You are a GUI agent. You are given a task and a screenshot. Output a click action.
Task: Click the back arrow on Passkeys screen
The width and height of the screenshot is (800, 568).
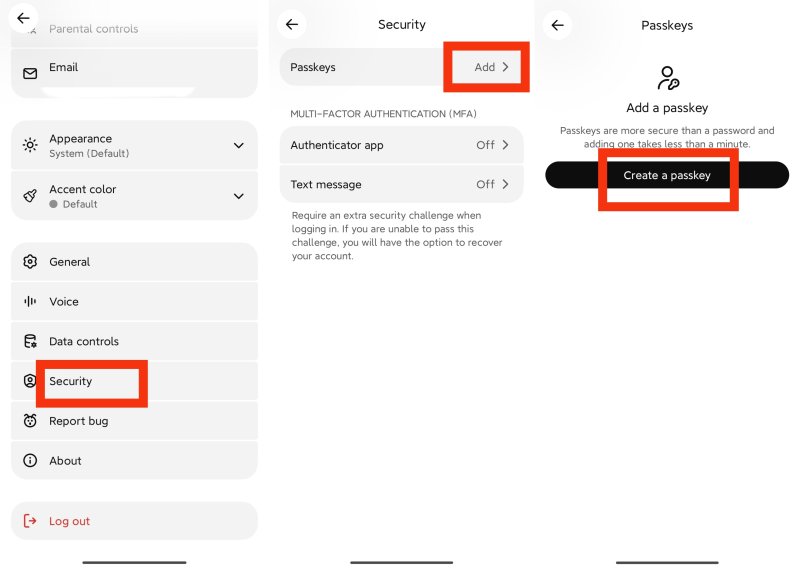pyautogui.click(x=558, y=24)
